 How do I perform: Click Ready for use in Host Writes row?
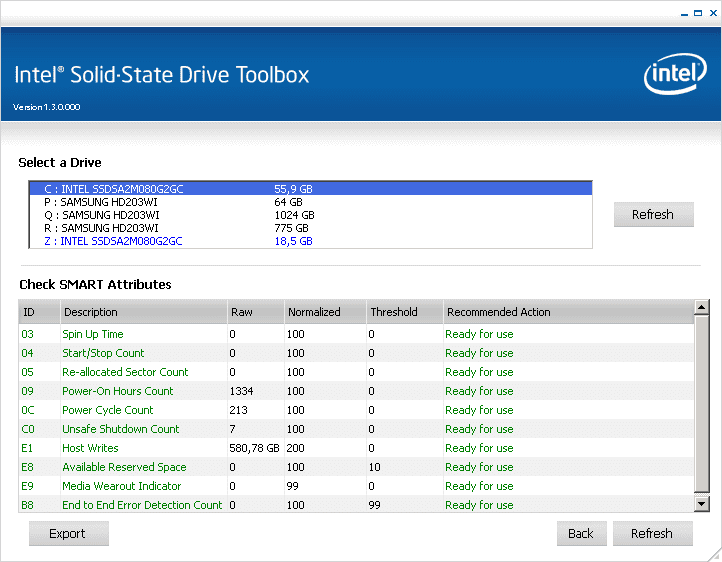479,448
